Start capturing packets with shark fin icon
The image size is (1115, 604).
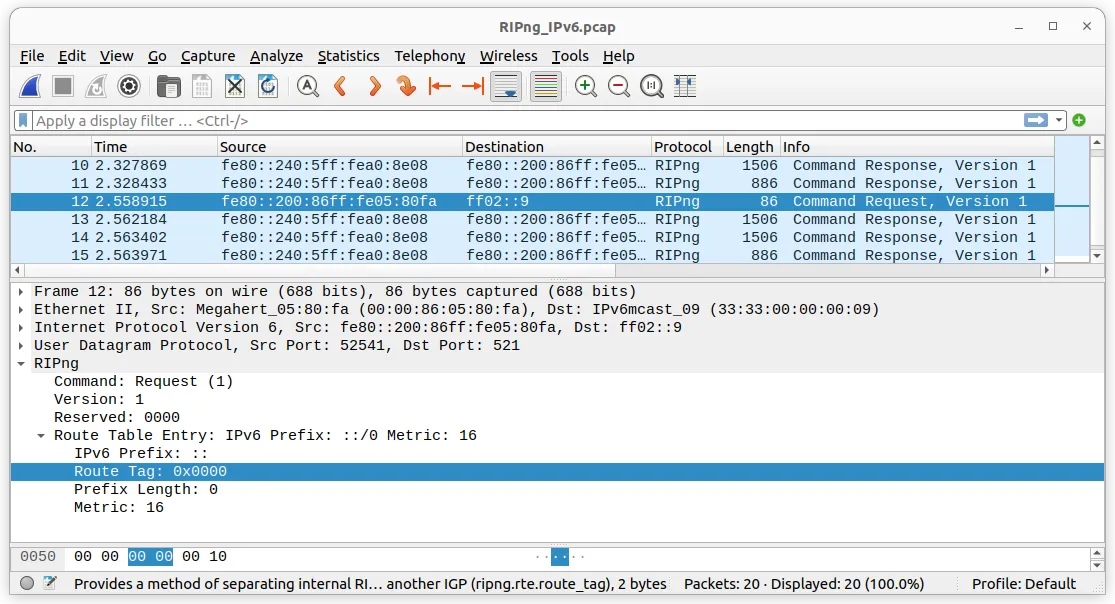pyautogui.click(x=31, y=86)
